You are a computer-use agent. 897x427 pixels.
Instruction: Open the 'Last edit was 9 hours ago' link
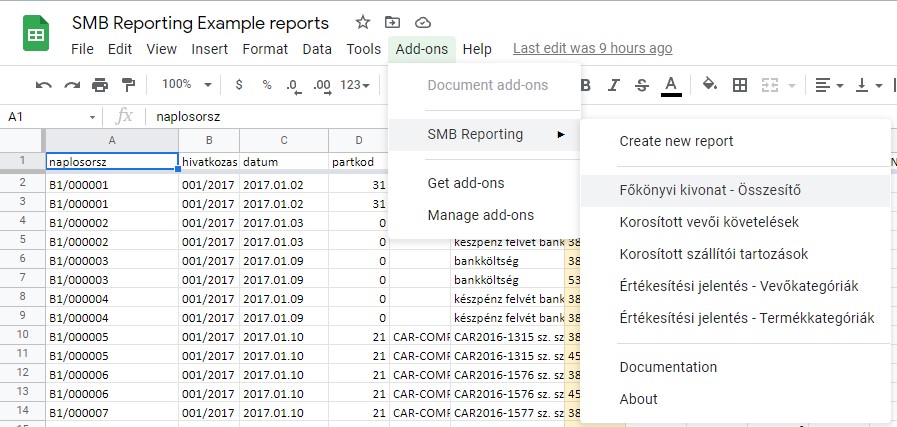(x=592, y=48)
